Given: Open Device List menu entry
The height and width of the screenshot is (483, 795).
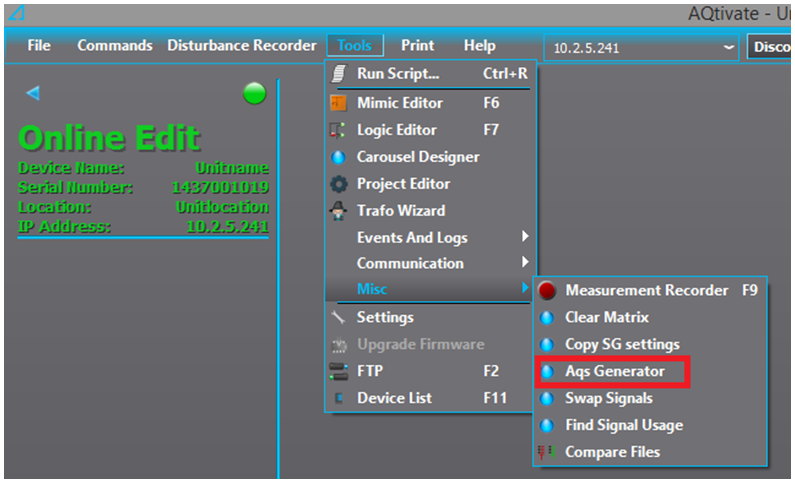Looking at the screenshot, I should point(430,398).
